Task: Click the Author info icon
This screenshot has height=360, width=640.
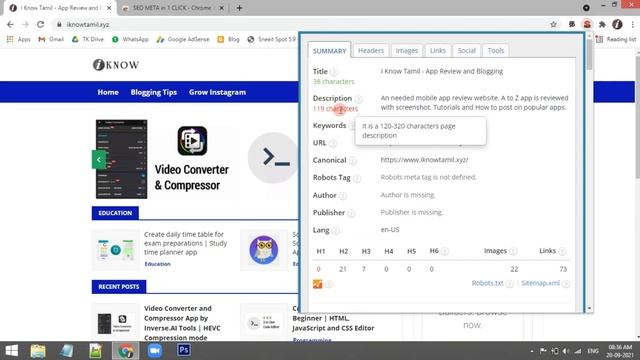Action: tap(343, 196)
